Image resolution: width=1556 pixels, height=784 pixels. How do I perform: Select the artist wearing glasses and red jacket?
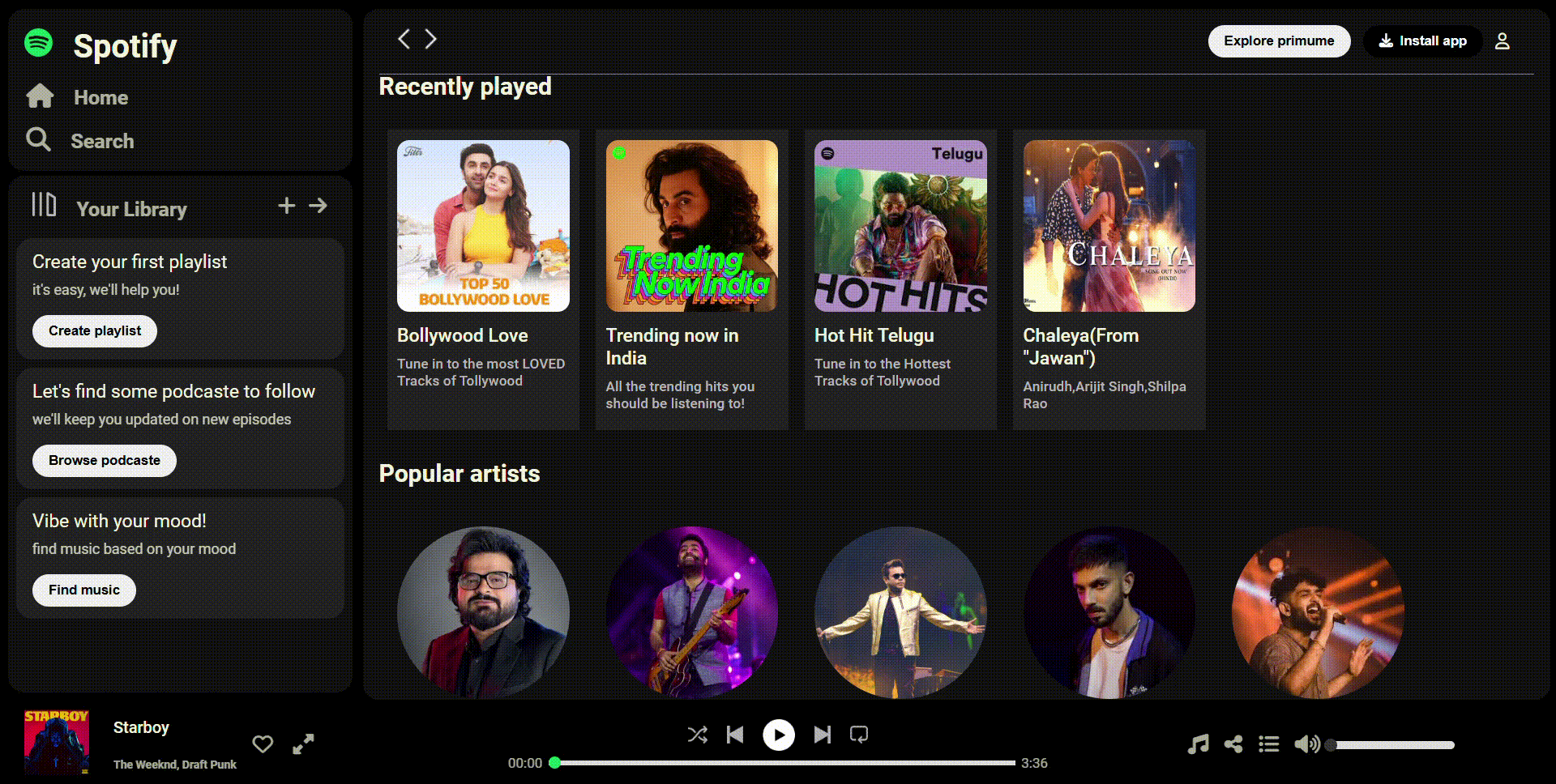[x=483, y=612]
